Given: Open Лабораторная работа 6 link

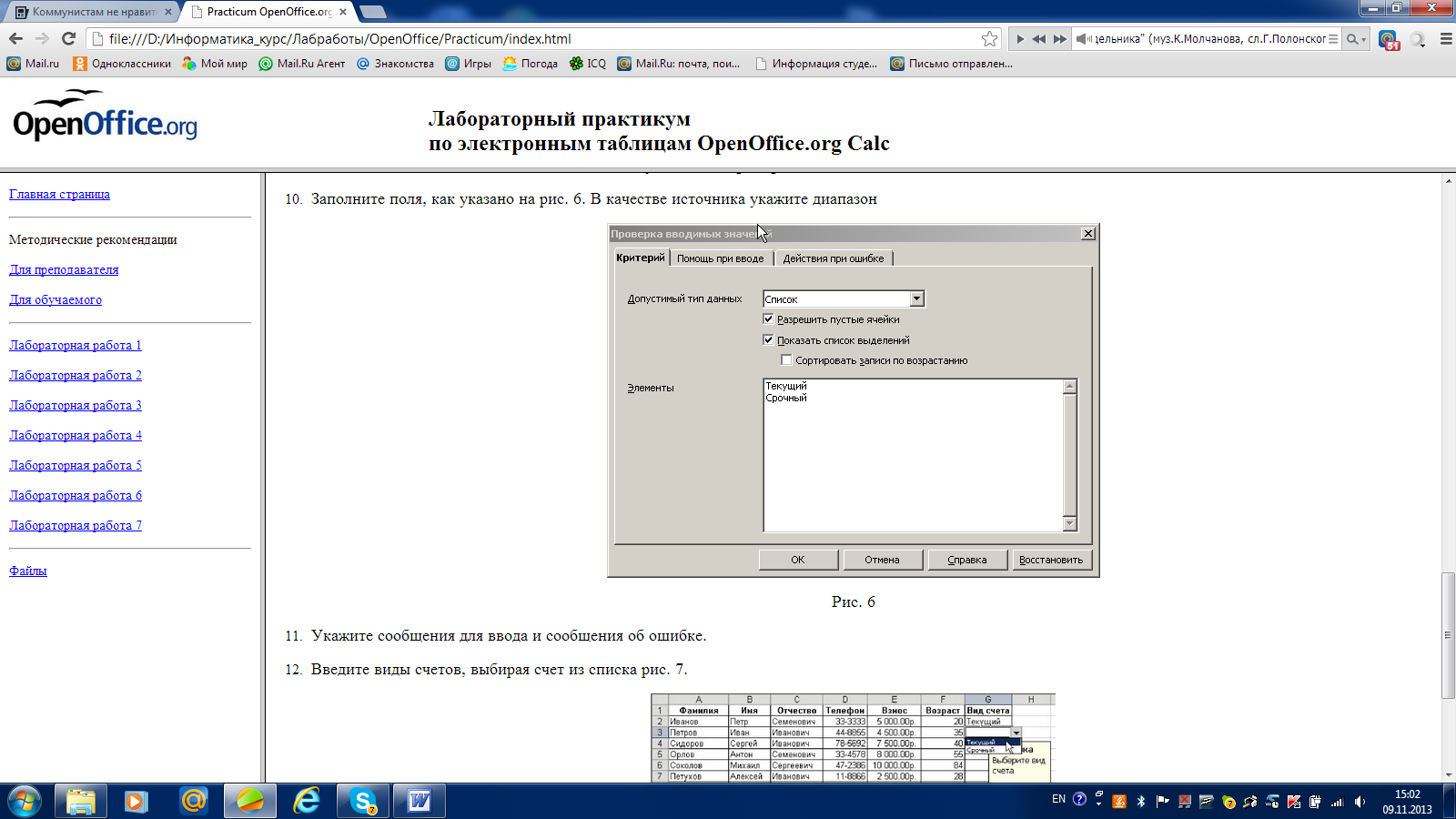Looking at the screenshot, I should (x=76, y=495).
